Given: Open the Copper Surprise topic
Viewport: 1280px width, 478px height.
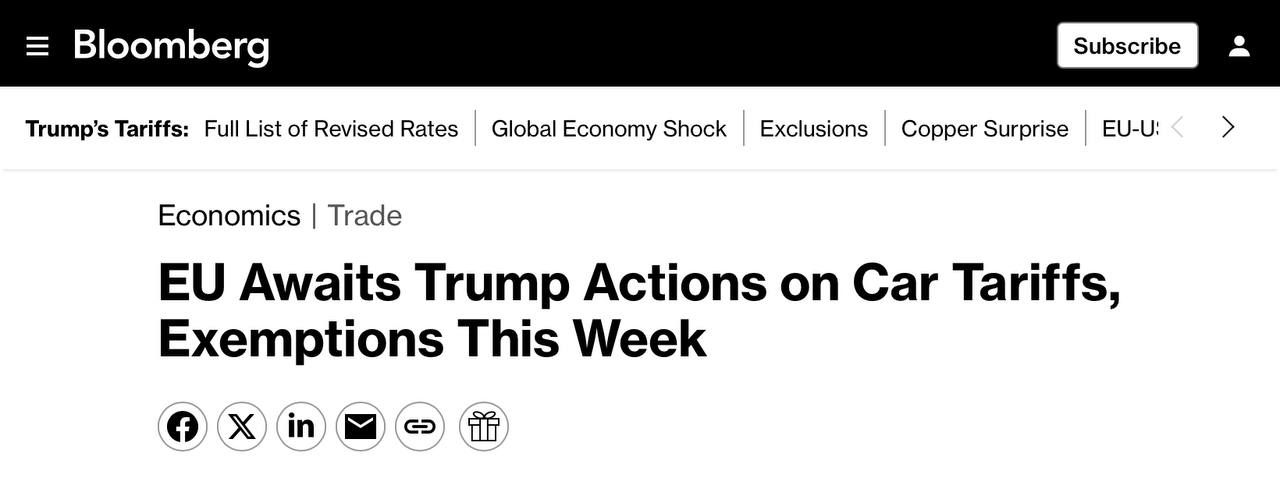Looking at the screenshot, I should coord(985,129).
